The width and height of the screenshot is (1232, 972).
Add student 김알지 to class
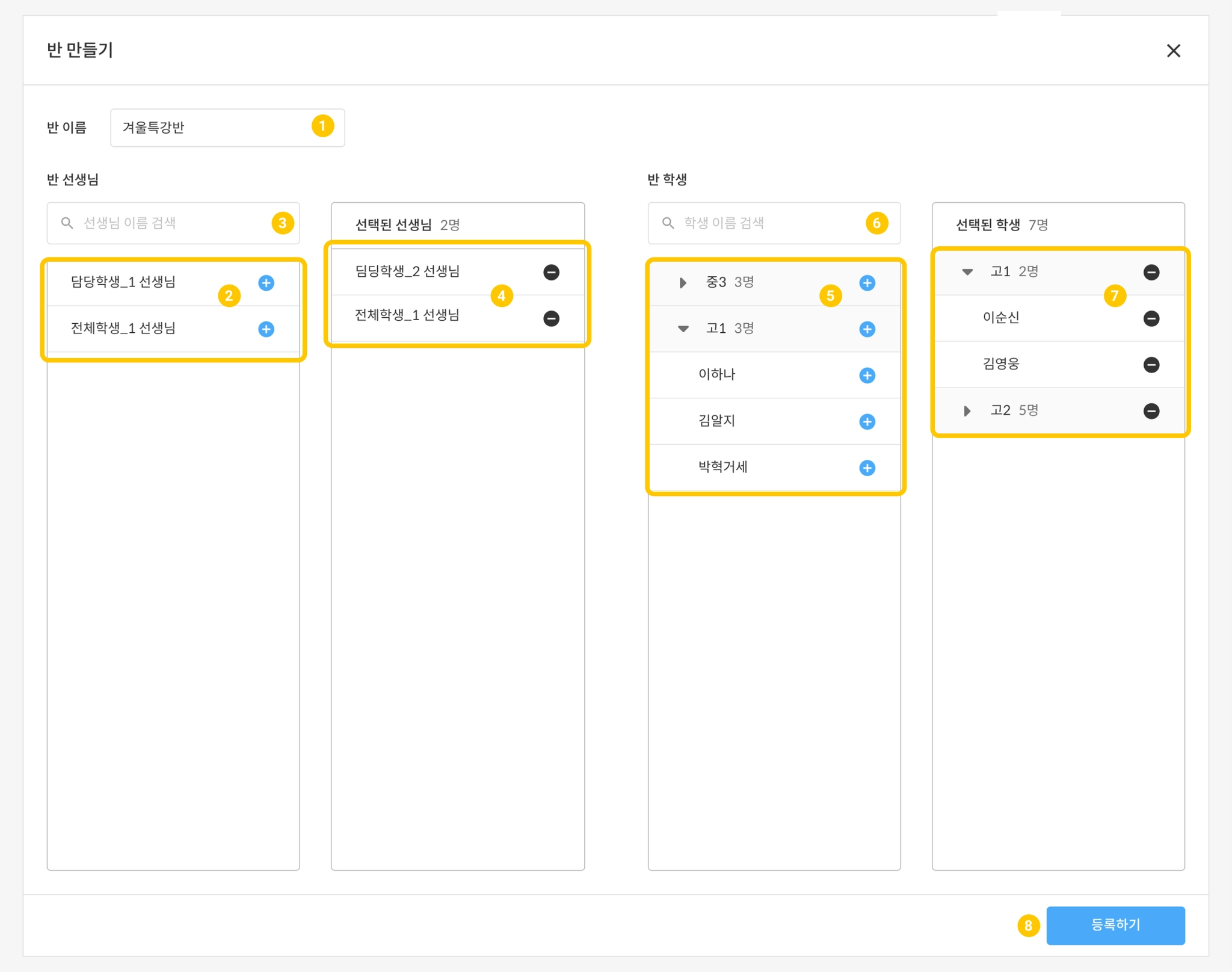[x=867, y=422]
